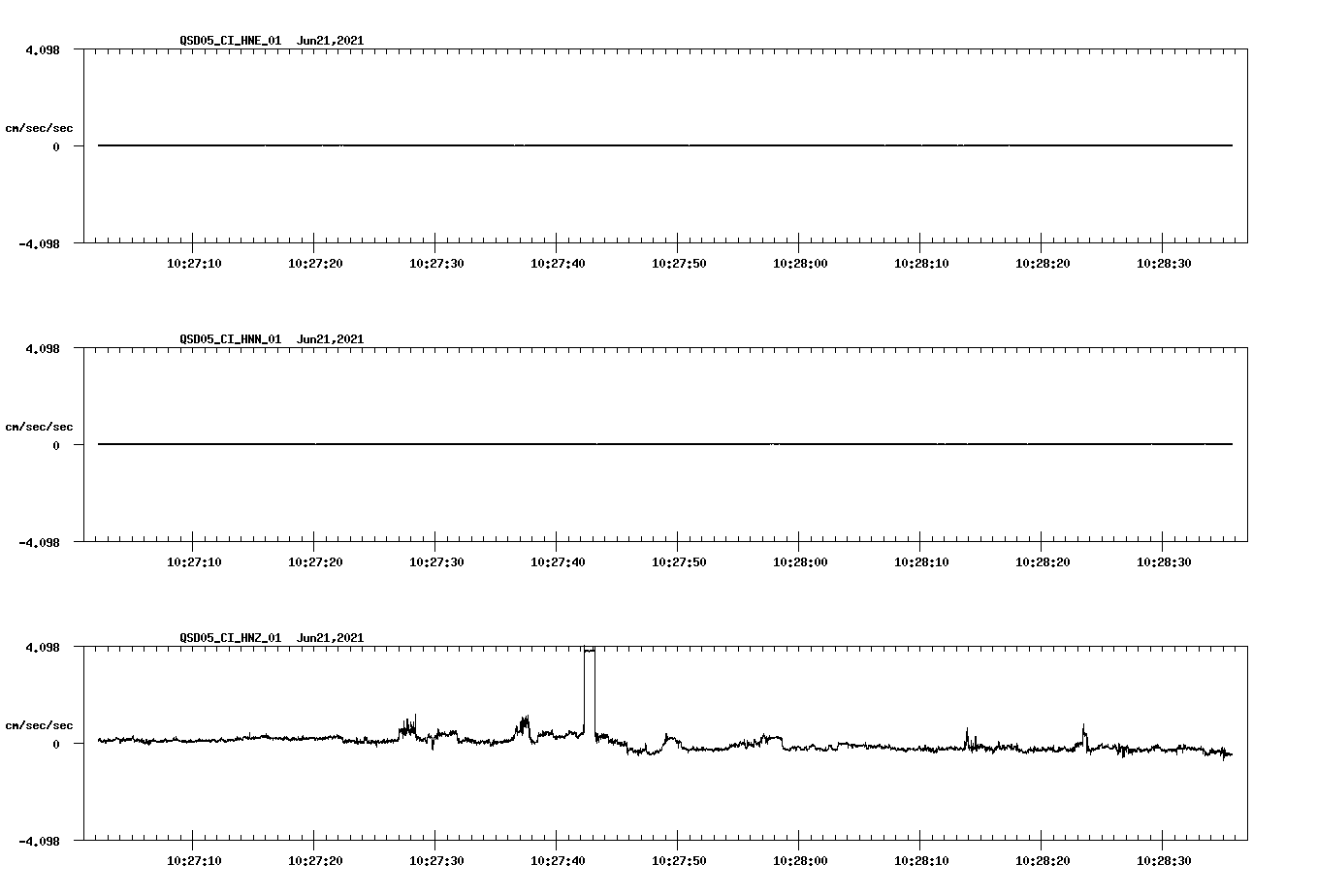Pick the 10:27:10 time label under HNZ plot
This screenshot has height=896, width=1317.
coord(194,861)
